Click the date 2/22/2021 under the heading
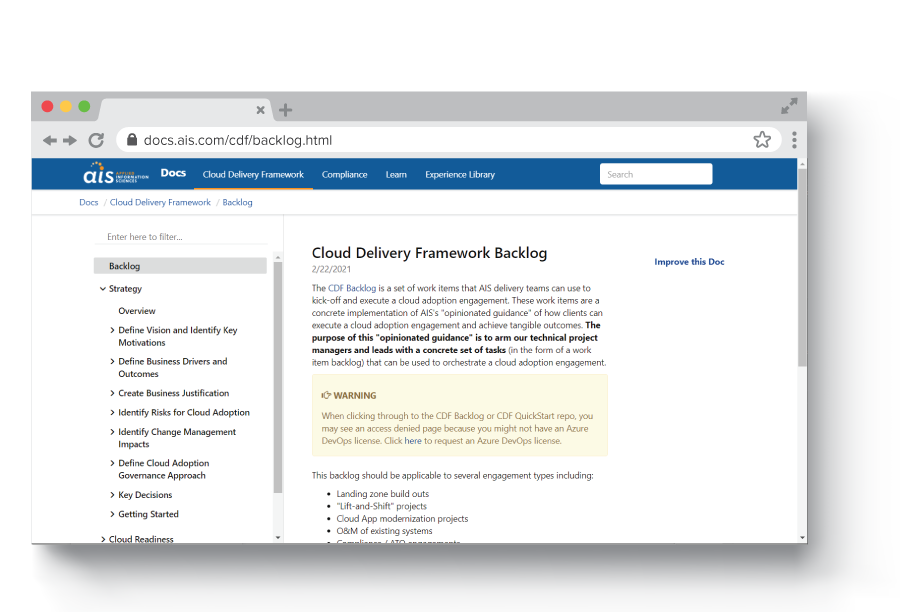900x612 pixels. tap(331, 269)
